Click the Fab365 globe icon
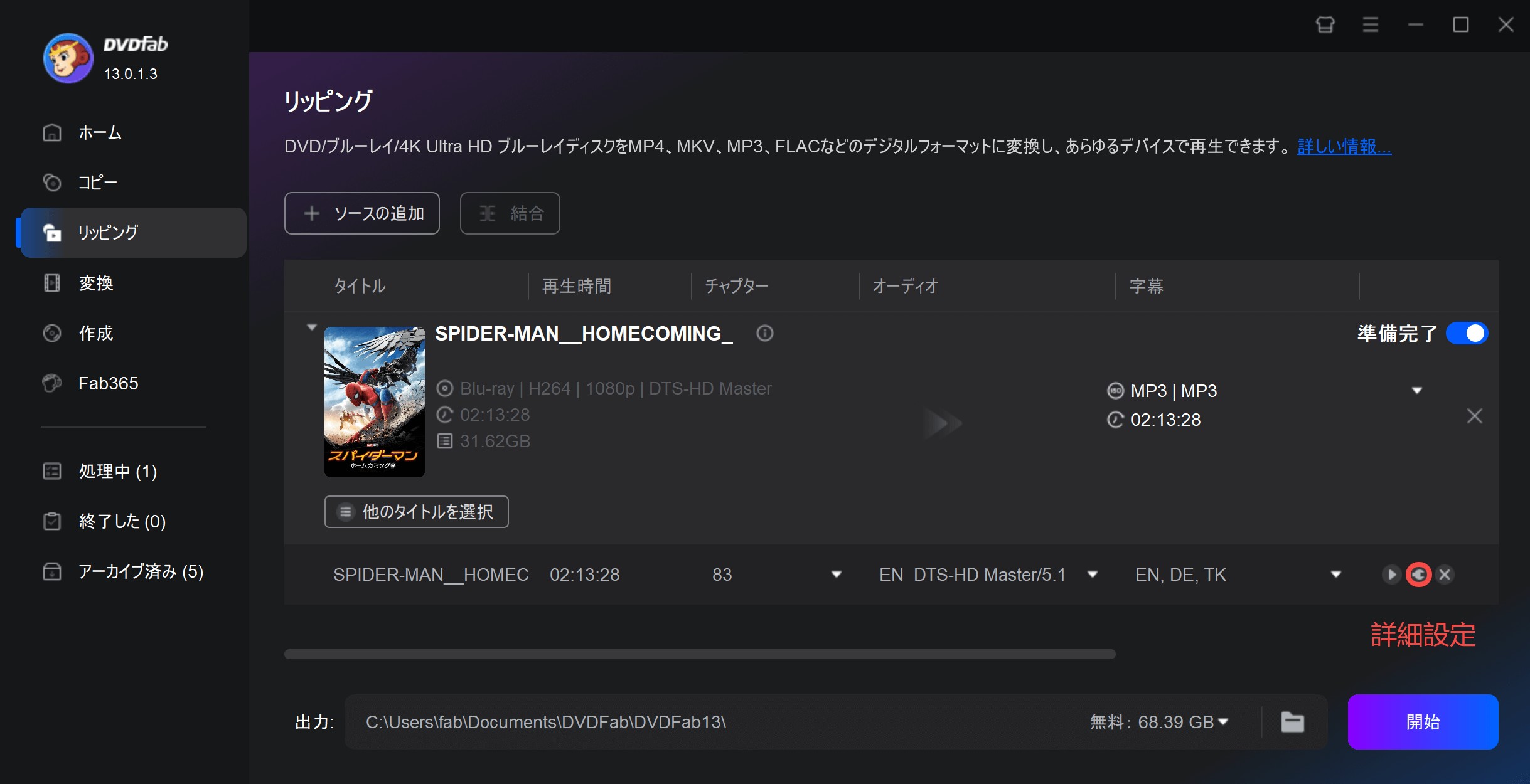The width and height of the screenshot is (1530, 784). (x=52, y=383)
